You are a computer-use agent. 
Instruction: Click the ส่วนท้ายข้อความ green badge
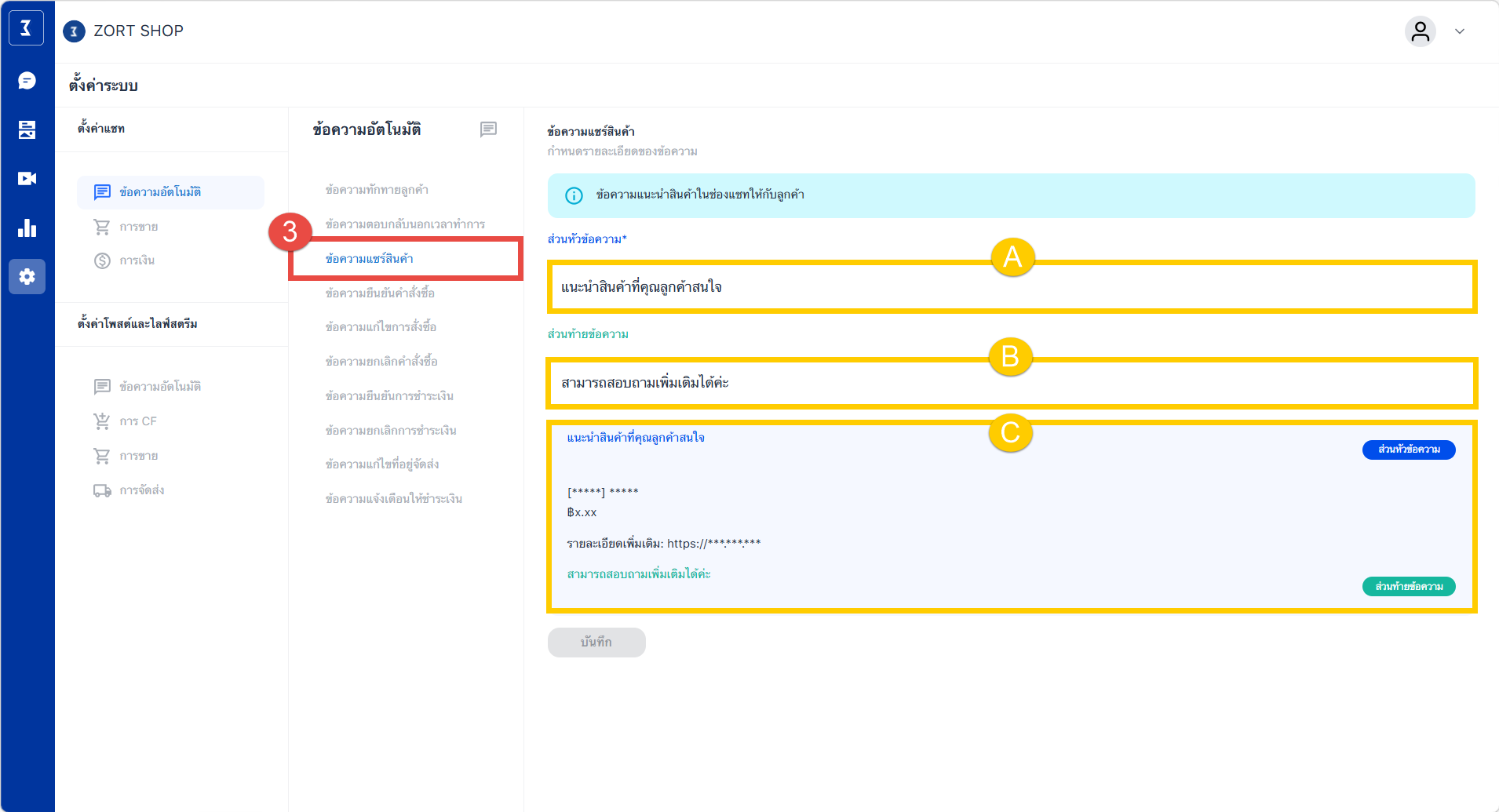click(x=1409, y=587)
